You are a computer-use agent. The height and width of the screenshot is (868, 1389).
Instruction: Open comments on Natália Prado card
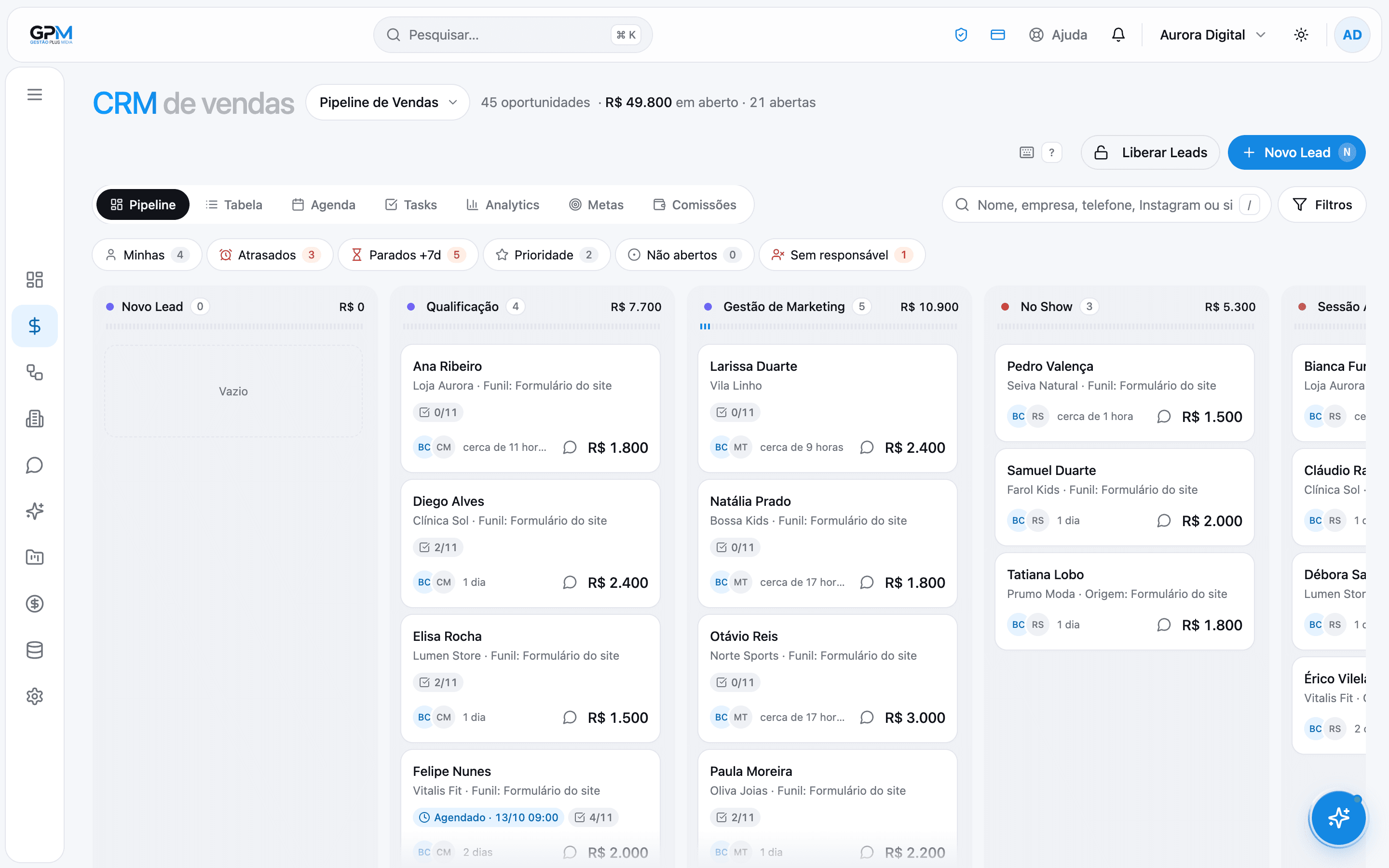tap(867, 582)
